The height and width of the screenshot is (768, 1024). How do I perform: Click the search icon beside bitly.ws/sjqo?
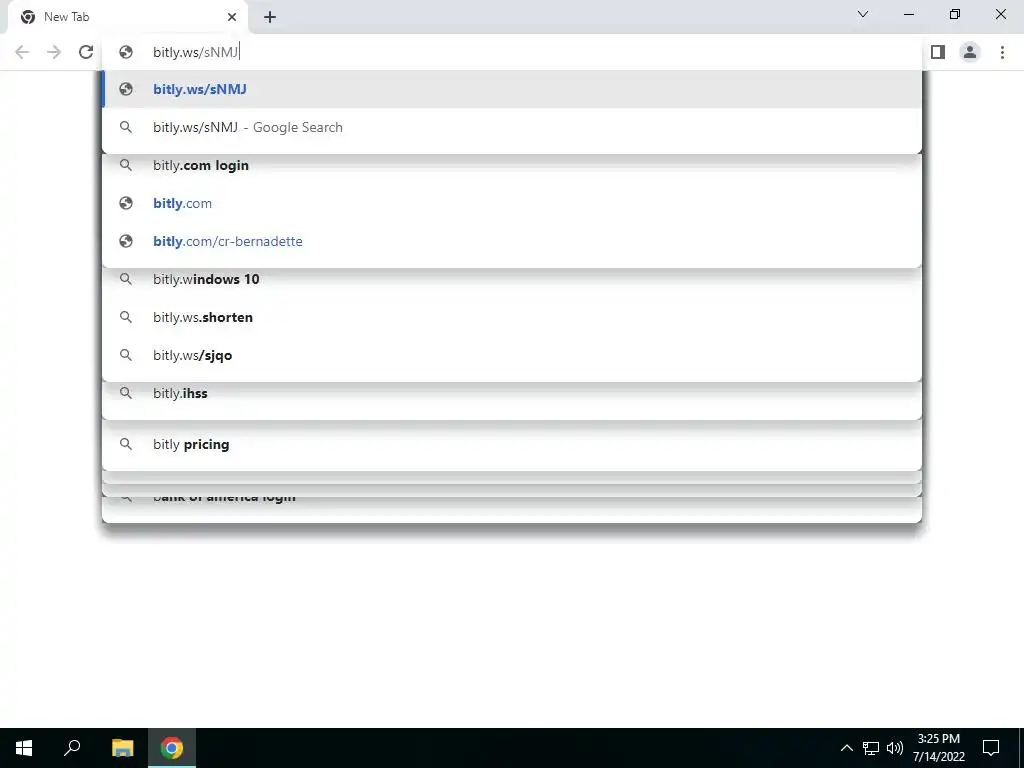tap(126, 355)
